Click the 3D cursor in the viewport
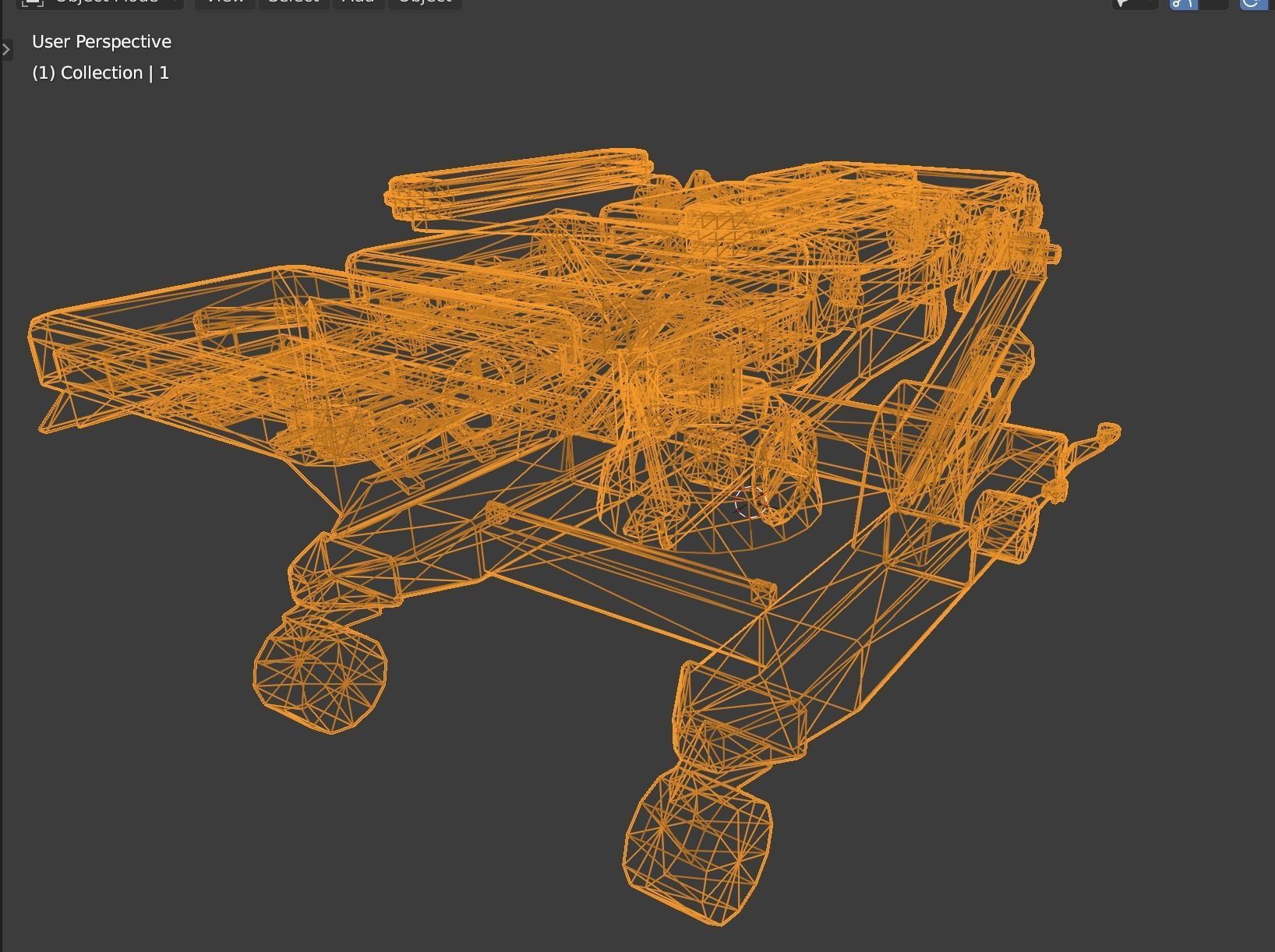 point(752,502)
